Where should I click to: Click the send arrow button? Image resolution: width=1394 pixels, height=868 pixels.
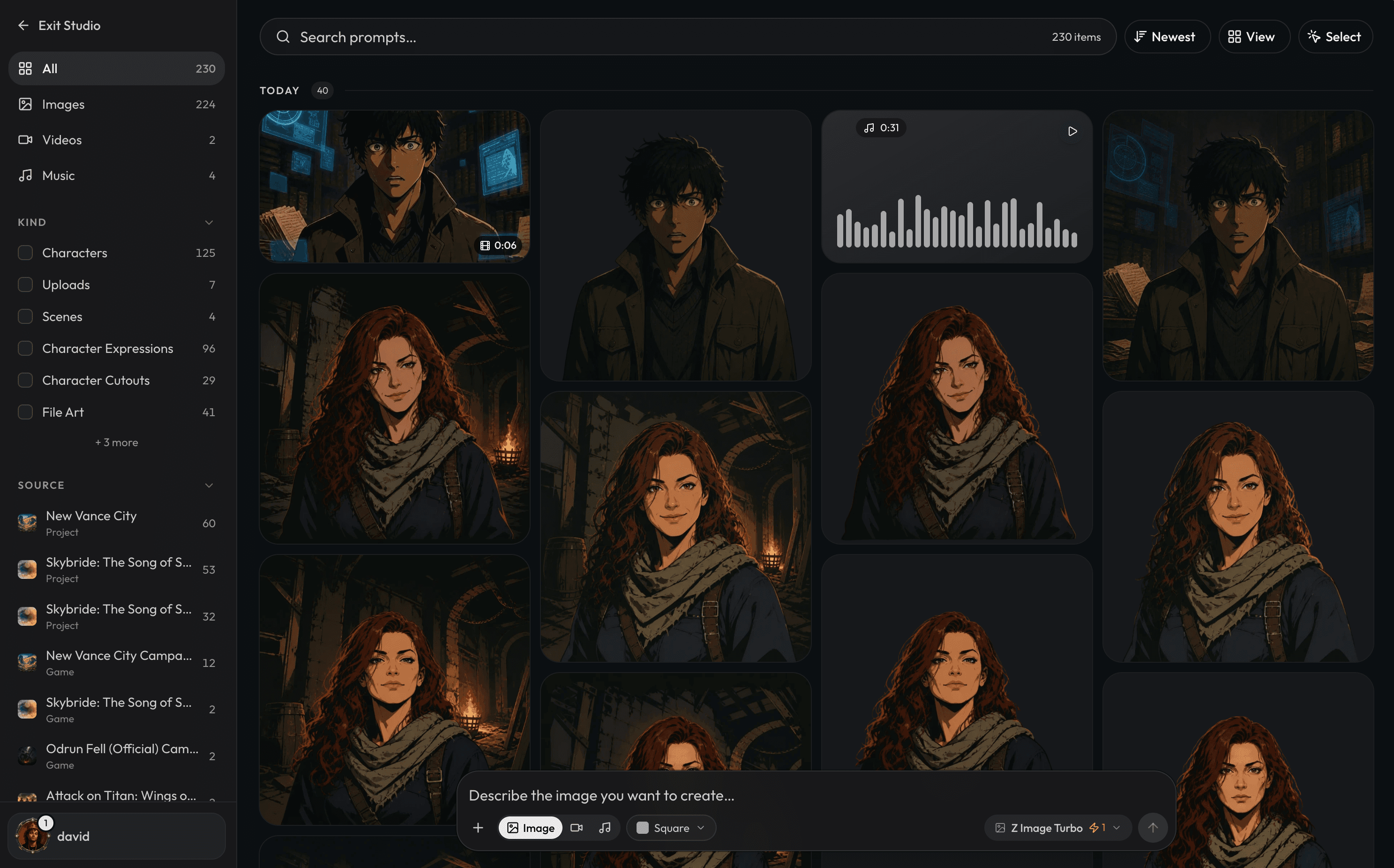click(x=1152, y=828)
